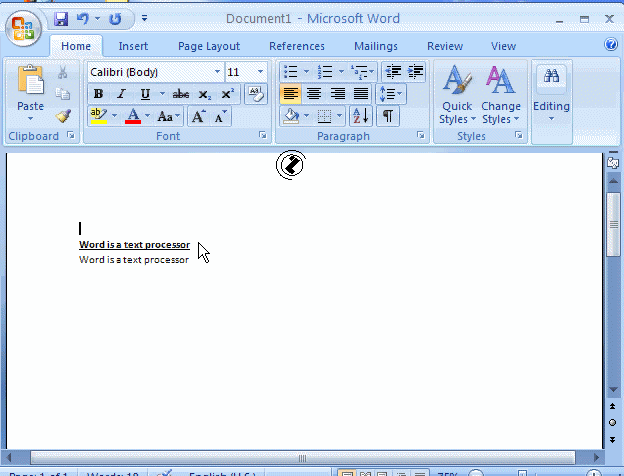Screen dimensions: 624x476
Task: Redo the last action
Action: pos(115,19)
